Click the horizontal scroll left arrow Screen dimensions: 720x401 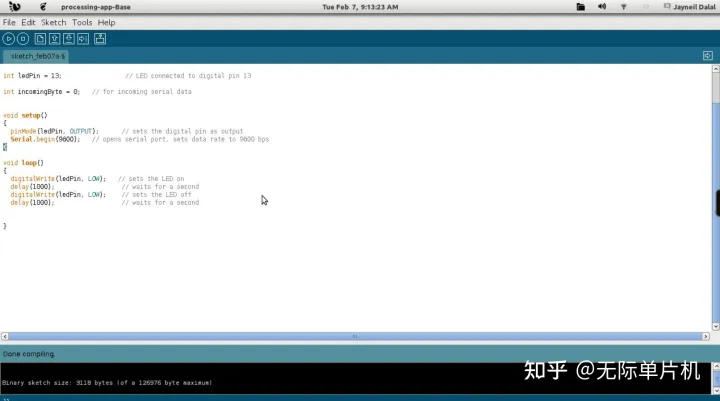click(5, 337)
